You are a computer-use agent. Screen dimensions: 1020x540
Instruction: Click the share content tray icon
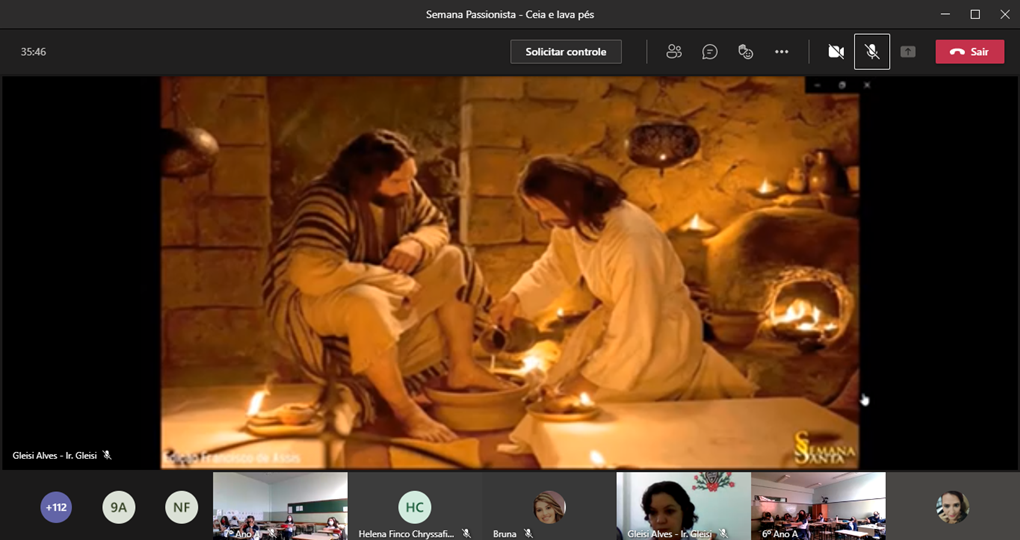coord(907,52)
